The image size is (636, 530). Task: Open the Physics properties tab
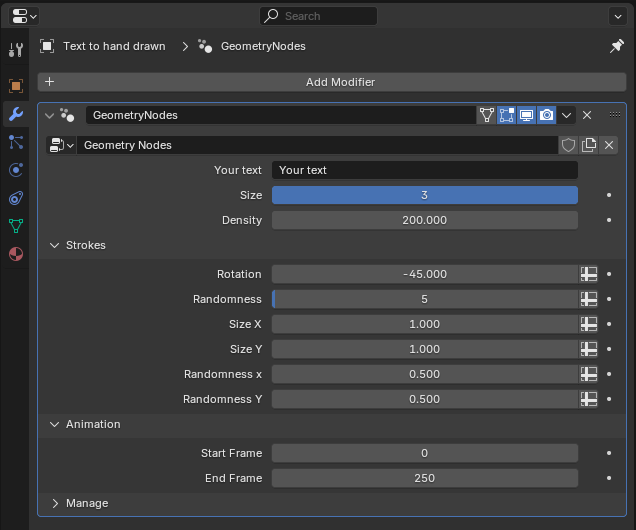click(16, 170)
